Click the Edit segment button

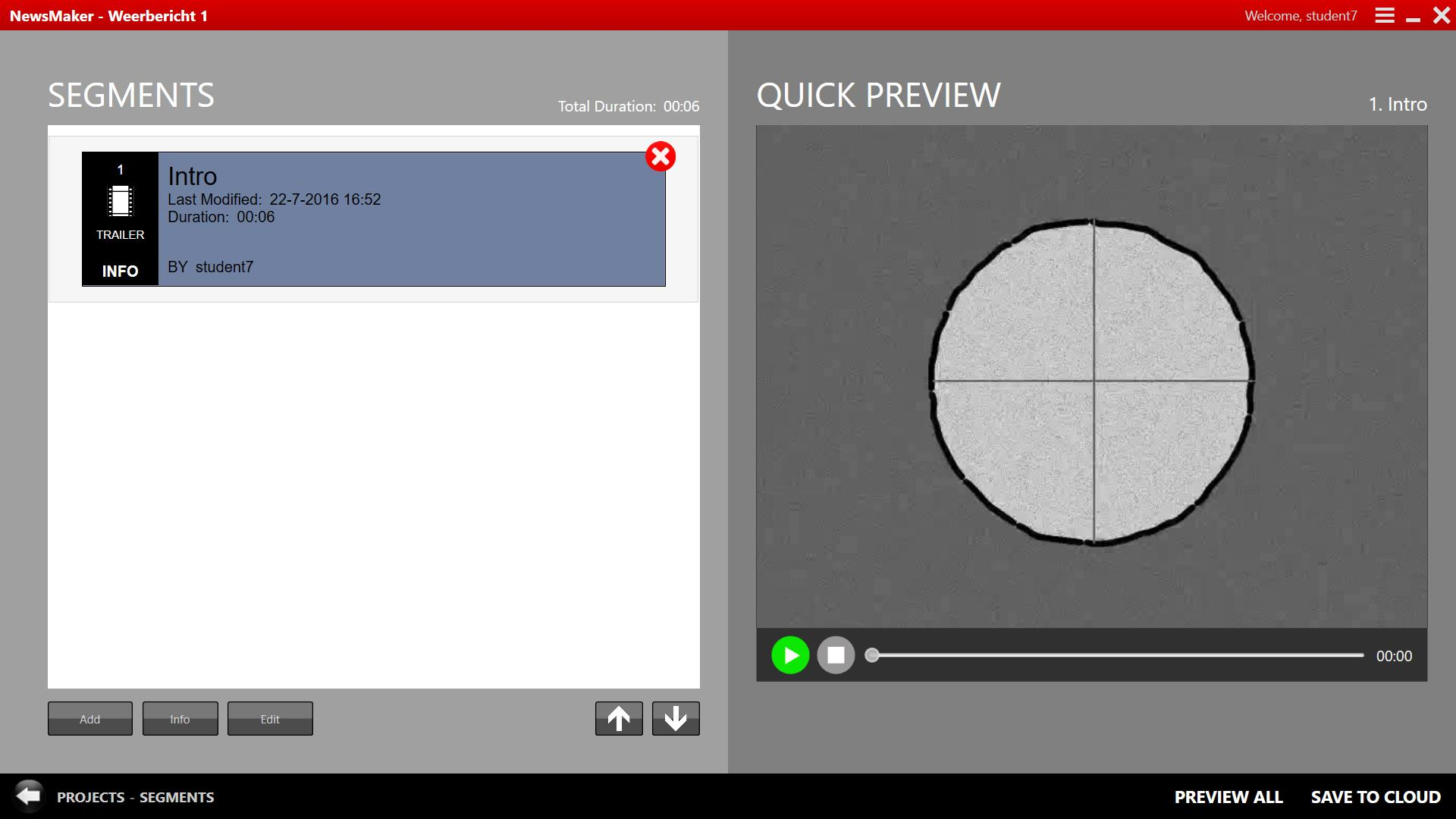pos(269,718)
